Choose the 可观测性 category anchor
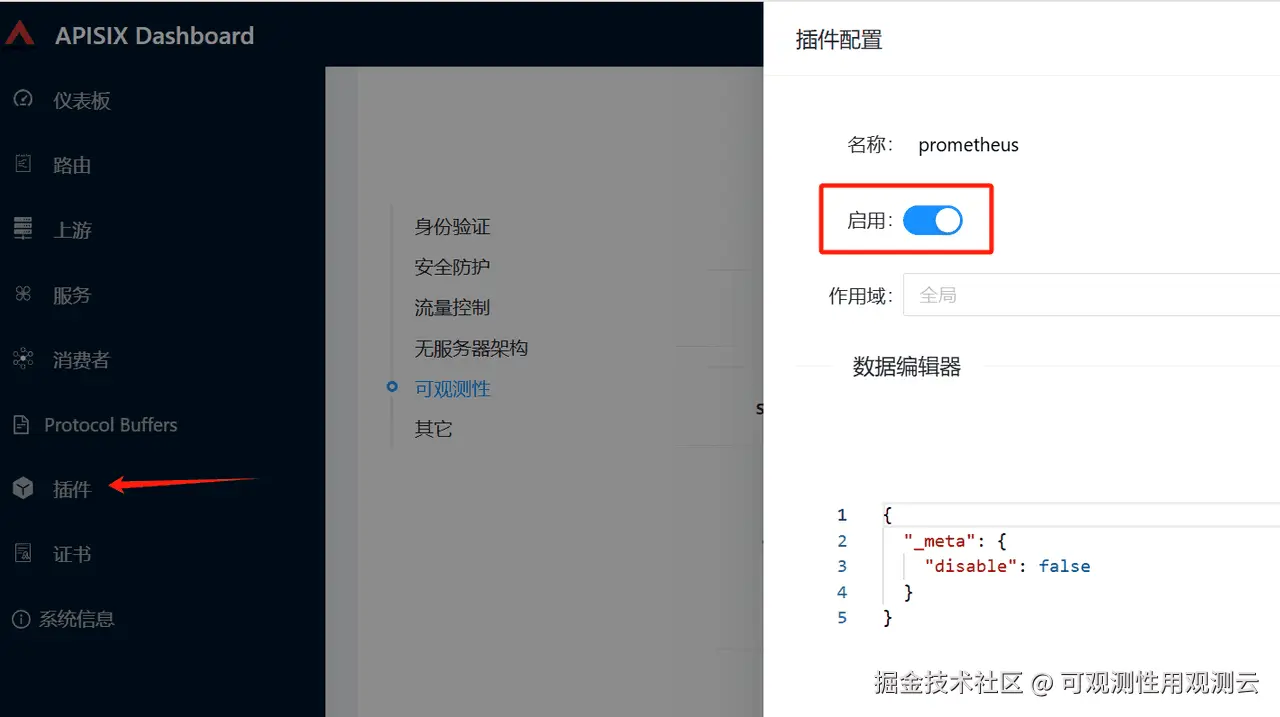This screenshot has height=717, width=1280. [x=452, y=389]
